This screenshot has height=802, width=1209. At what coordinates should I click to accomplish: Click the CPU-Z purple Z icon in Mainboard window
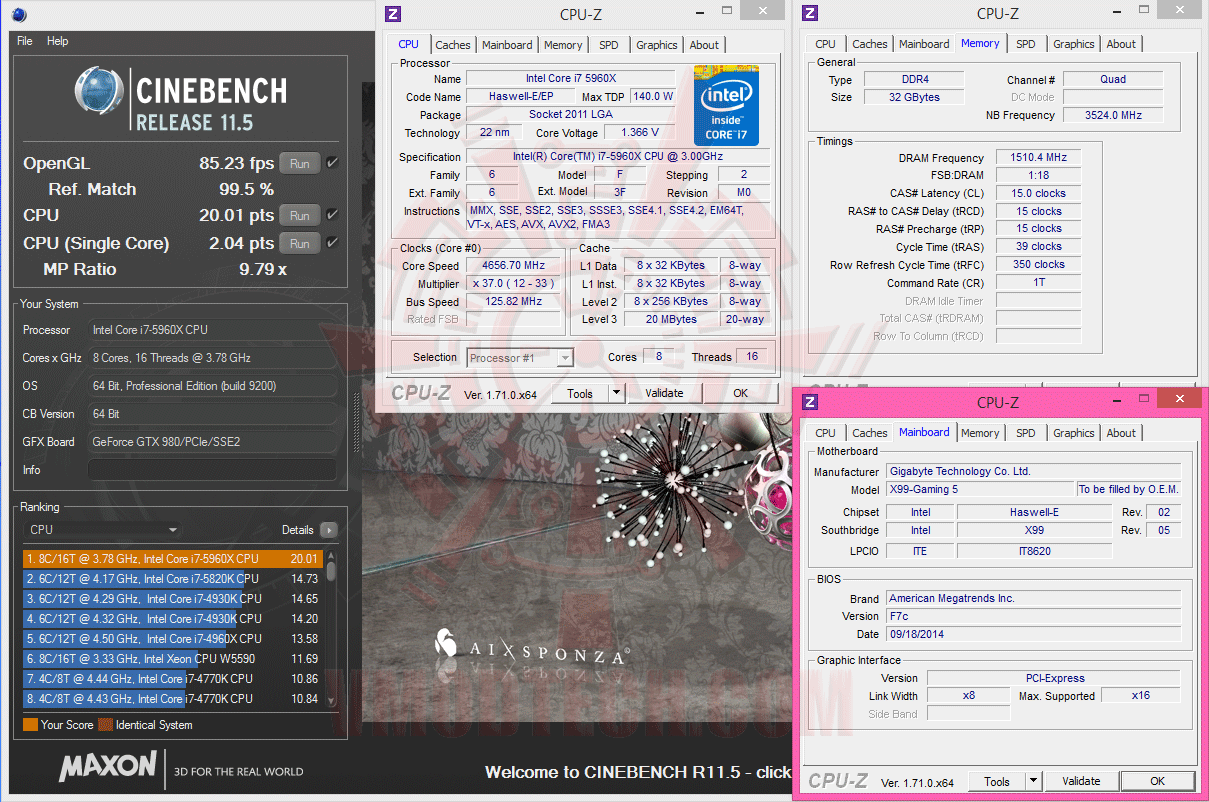810,402
